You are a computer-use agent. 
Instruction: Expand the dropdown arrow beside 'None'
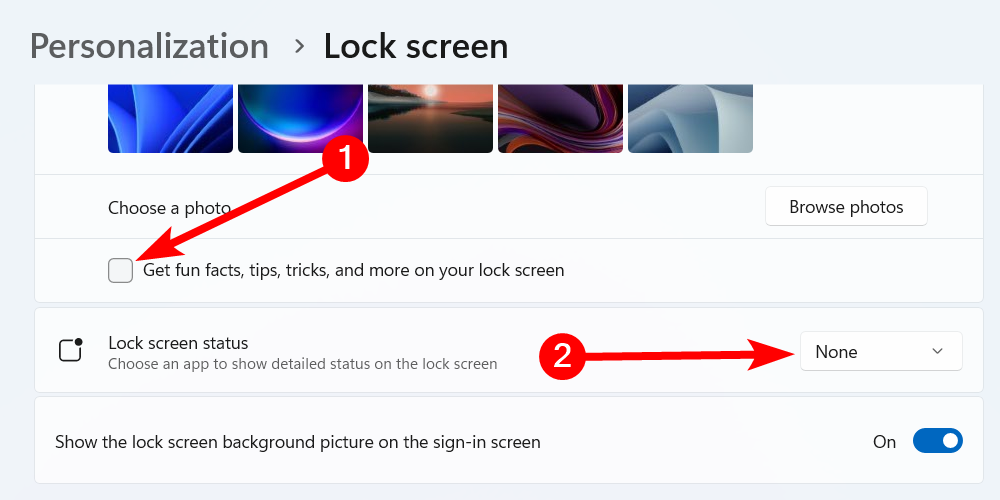(x=937, y=351)
